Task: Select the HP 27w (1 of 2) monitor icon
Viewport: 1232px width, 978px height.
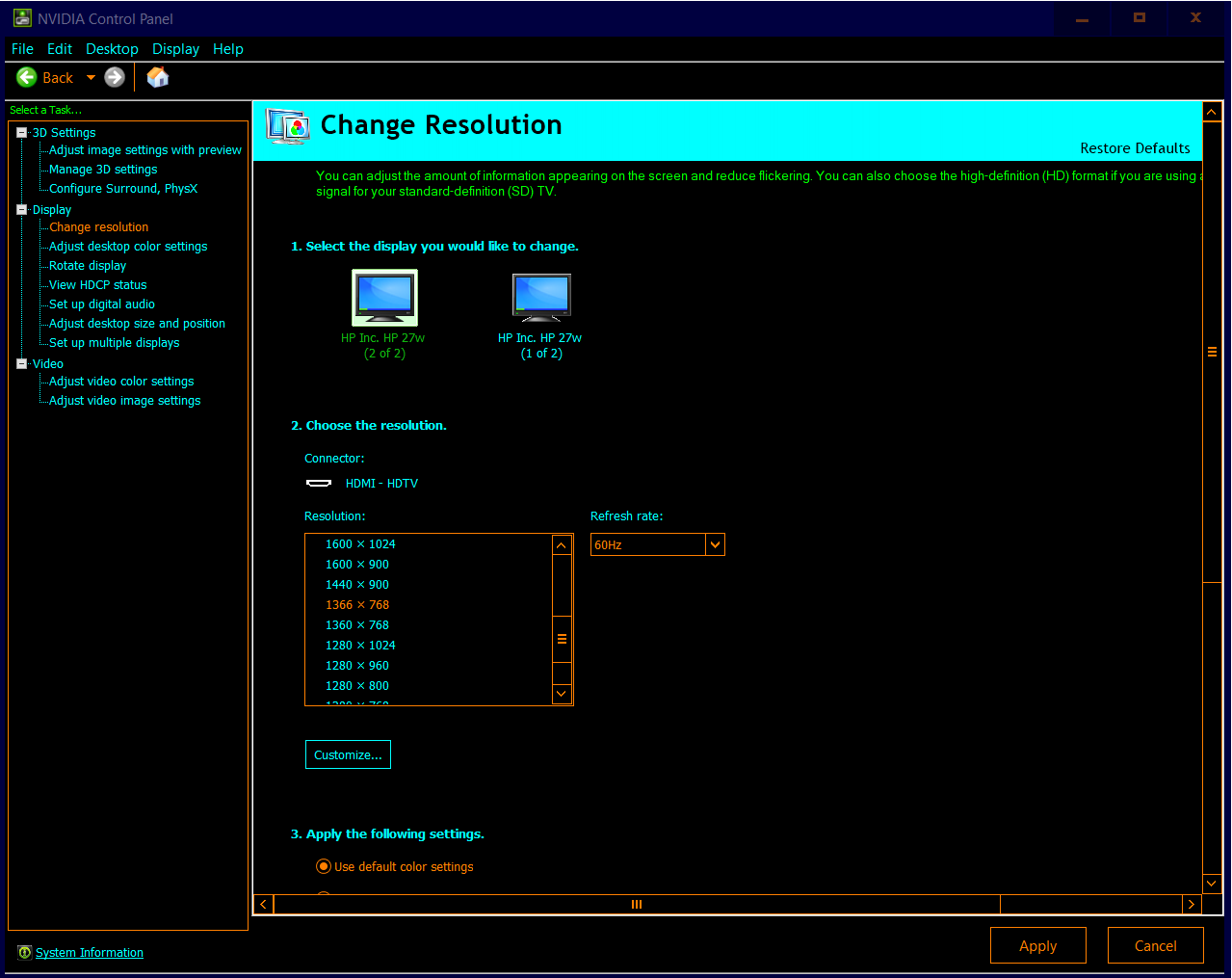Action: coord(541,298)
